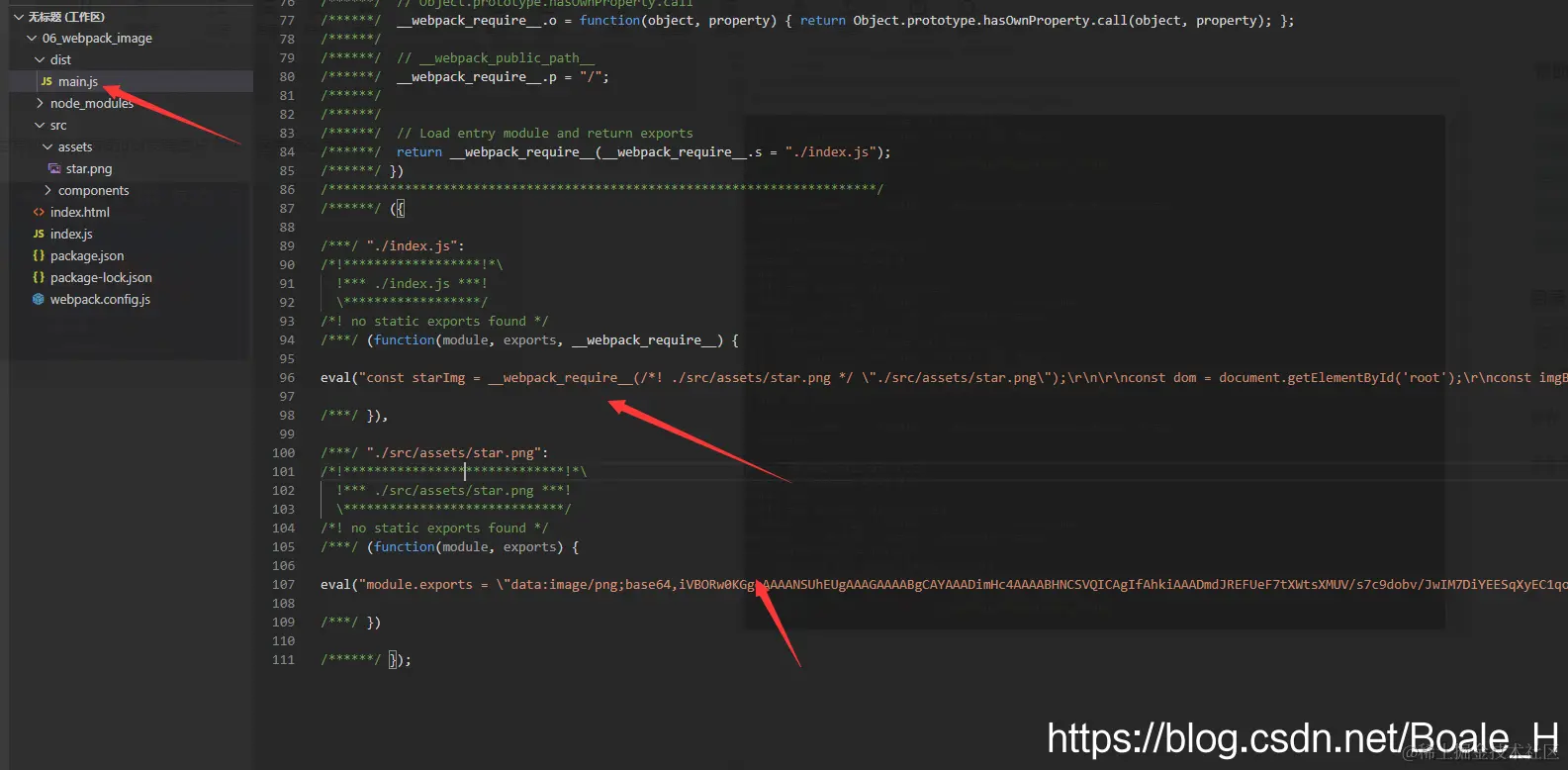The height and width of the screenshot is (770, 1568).
Task: Click the return keyword on line 84
Action: click(x=419, y=152)
